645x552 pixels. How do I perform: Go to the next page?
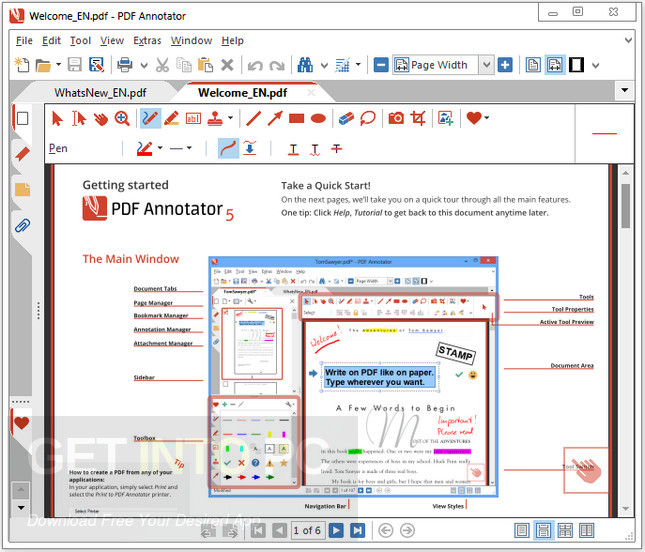(x=336, y=531)
